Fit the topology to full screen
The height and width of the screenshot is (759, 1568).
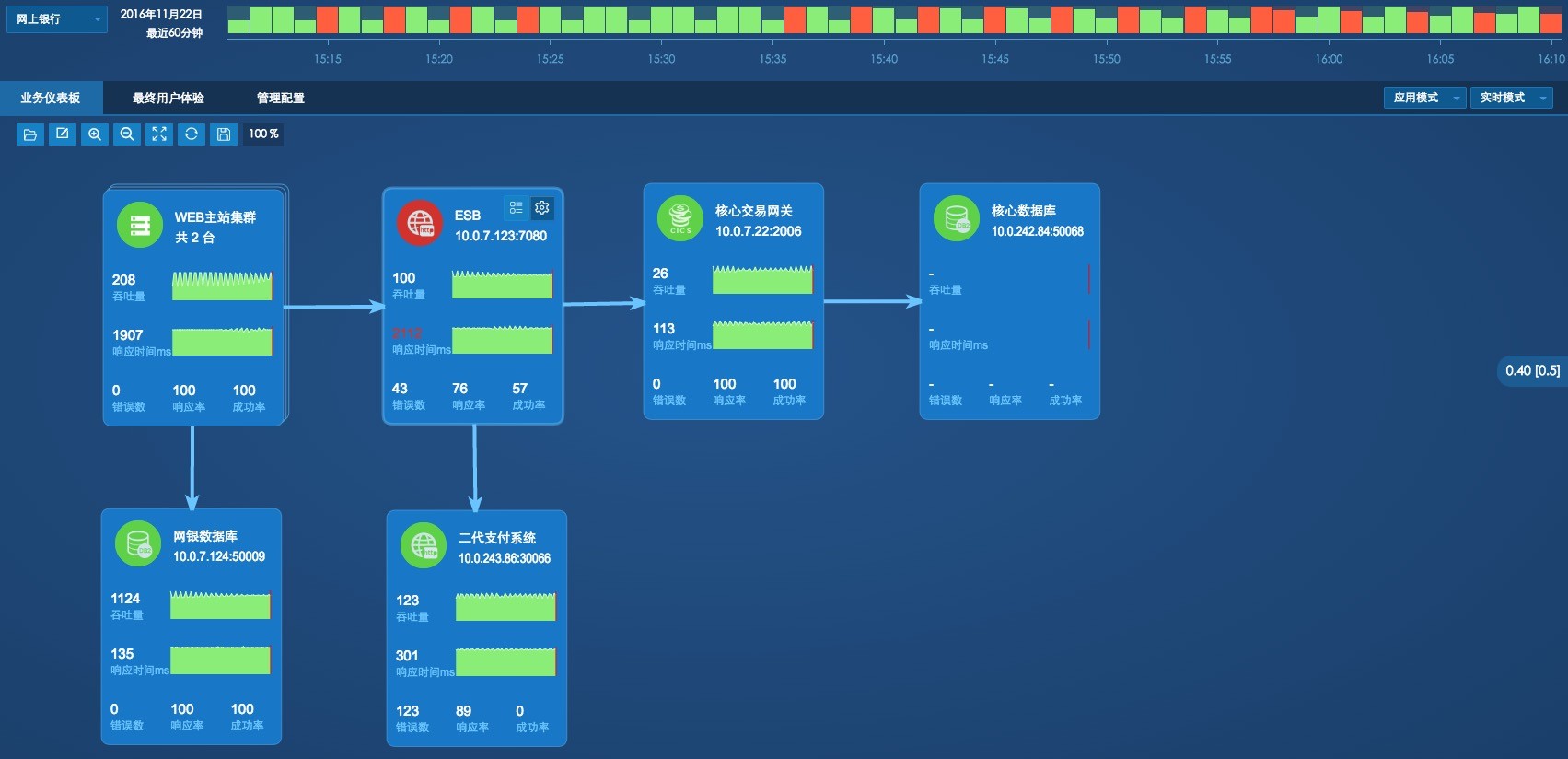(159, 134)
